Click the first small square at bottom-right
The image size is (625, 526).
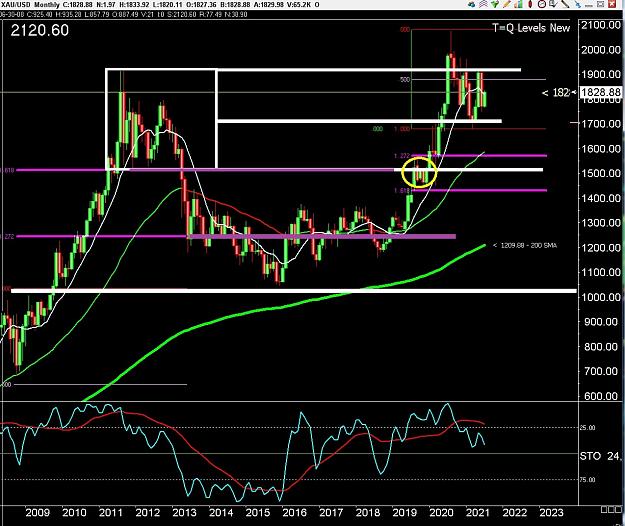tap(604, 510)
